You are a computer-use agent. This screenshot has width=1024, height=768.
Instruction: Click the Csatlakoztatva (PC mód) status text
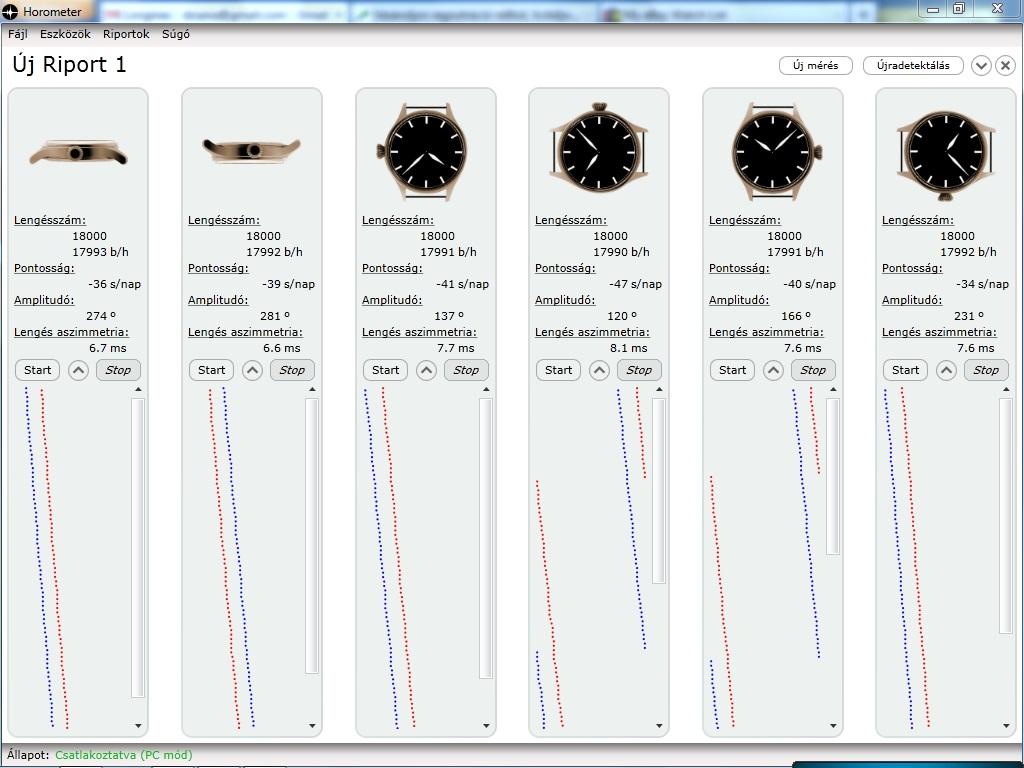pyautogui.click(x=124, y=755)
